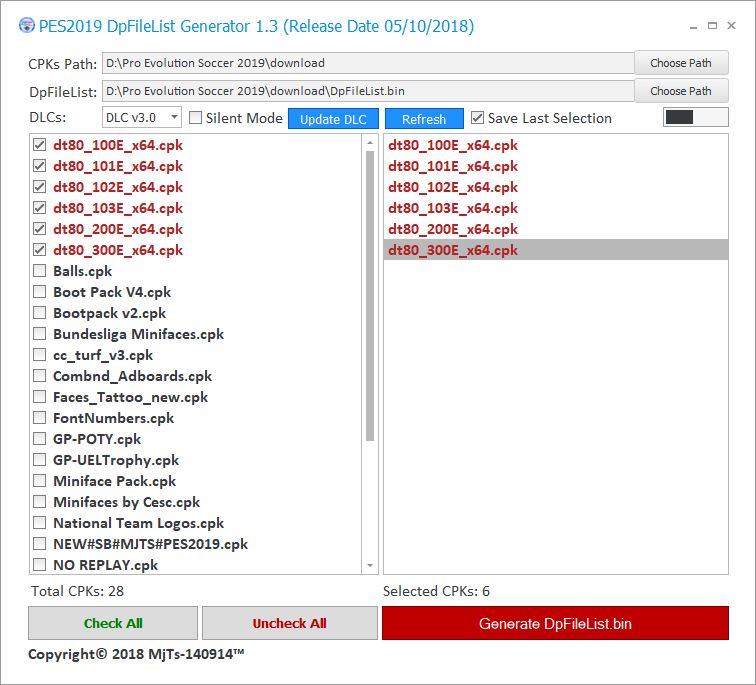Click the Check All button
This screenshot has width=756, height=685.
[113, 623]
